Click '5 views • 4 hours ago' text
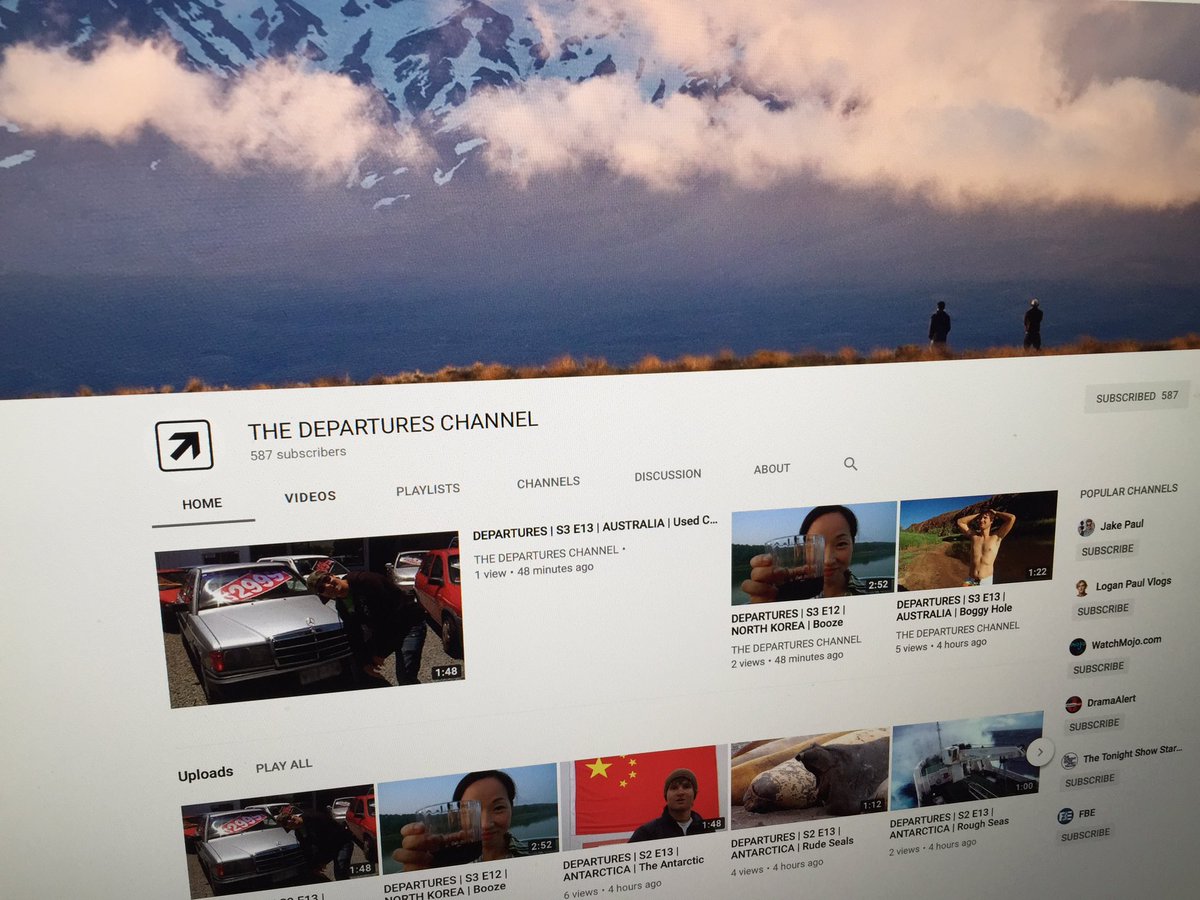Image resolution: width=1200 pixels, height=900 pixels. [941, 646]
